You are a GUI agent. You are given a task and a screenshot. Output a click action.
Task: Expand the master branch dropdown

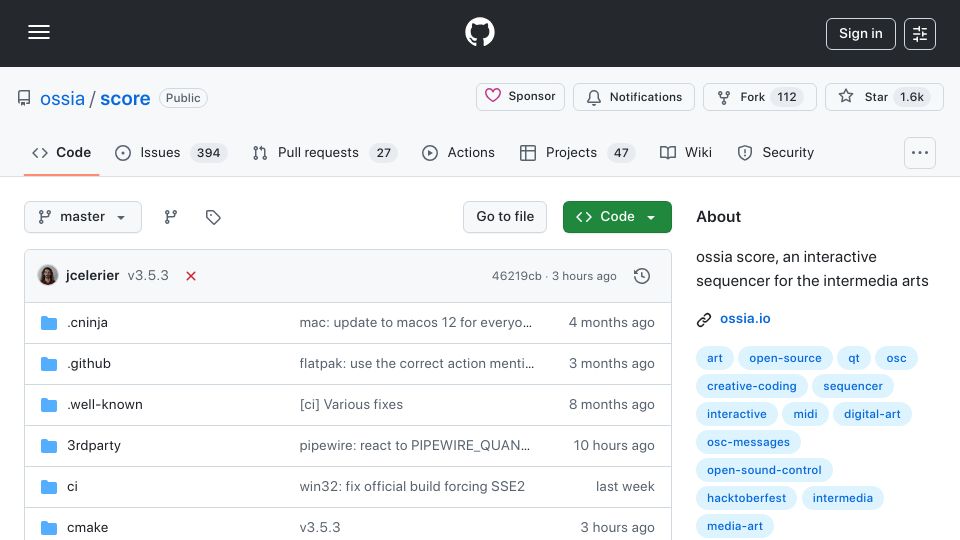tap(83, 217)
